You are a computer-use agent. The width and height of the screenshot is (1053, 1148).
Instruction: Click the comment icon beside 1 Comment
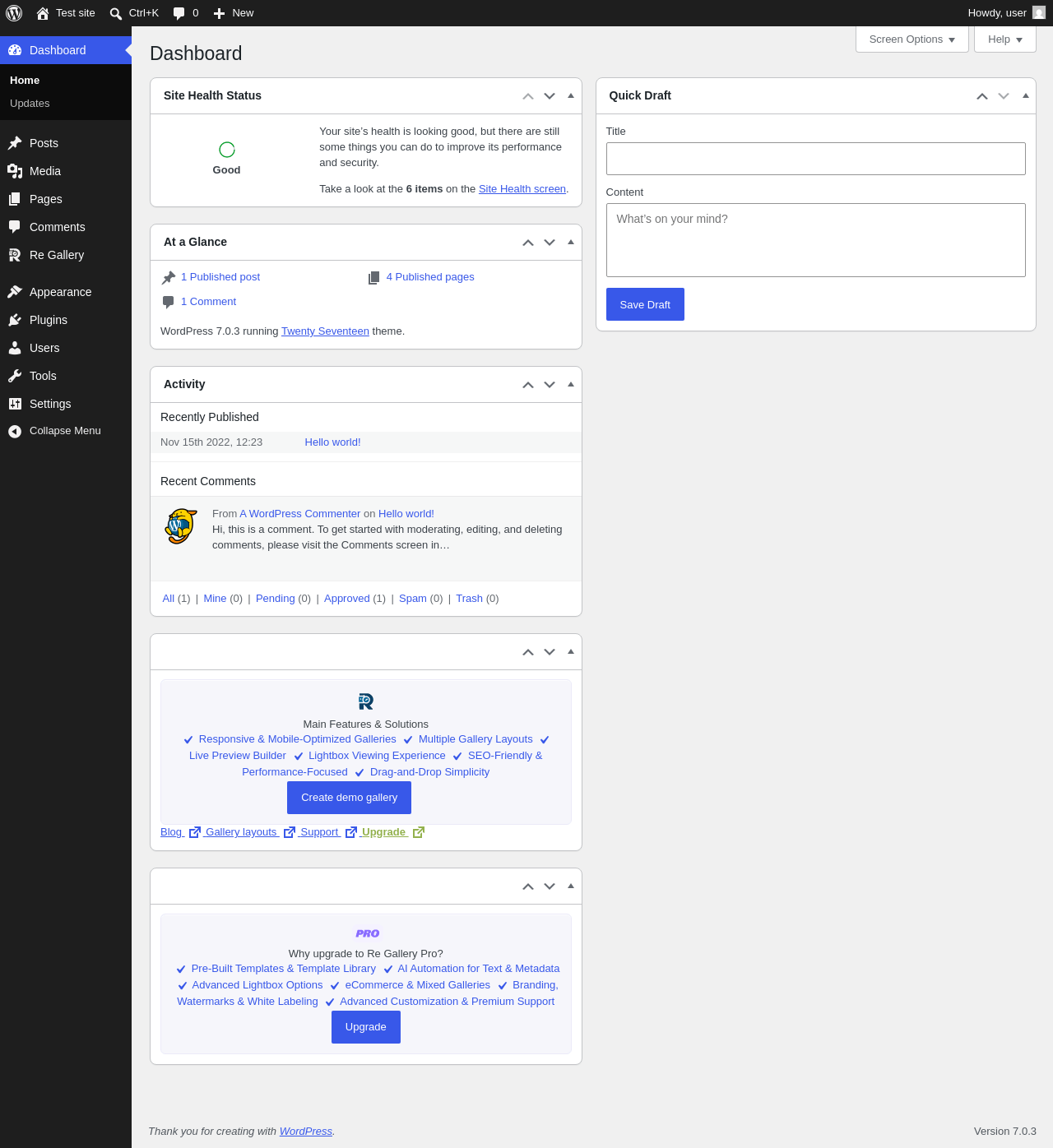(169, 302)
